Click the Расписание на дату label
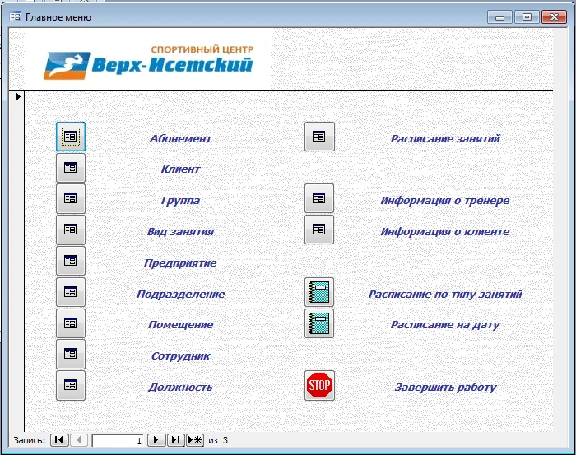 coord(445,325)
